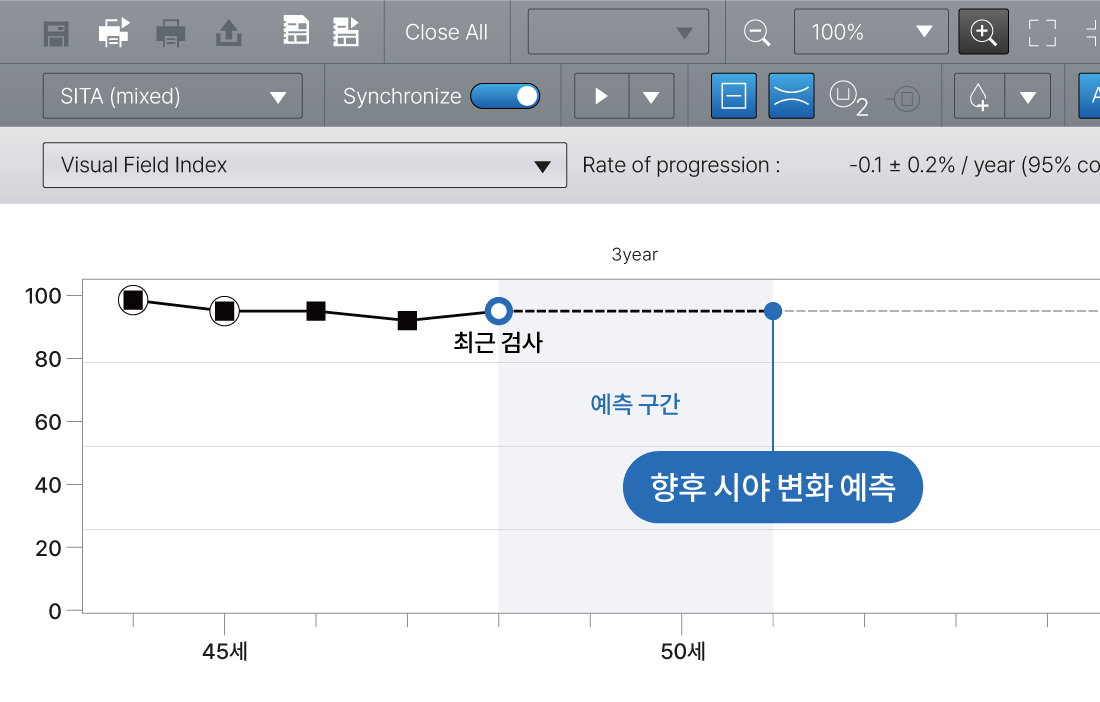Click the greyed circled-square icon
The width and height of the screenshot is (1100, 702).
click(x=904, y=99)
